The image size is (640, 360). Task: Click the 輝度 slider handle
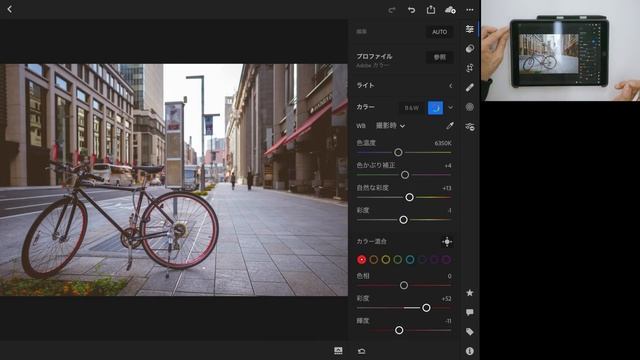(399, 330)
